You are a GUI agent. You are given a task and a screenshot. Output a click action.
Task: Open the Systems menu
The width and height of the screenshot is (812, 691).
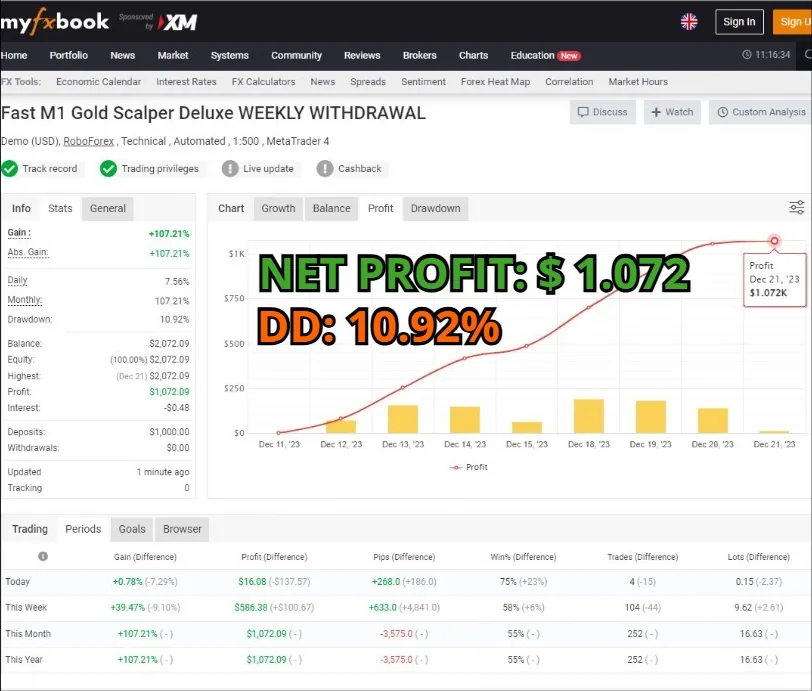(229, 55)
